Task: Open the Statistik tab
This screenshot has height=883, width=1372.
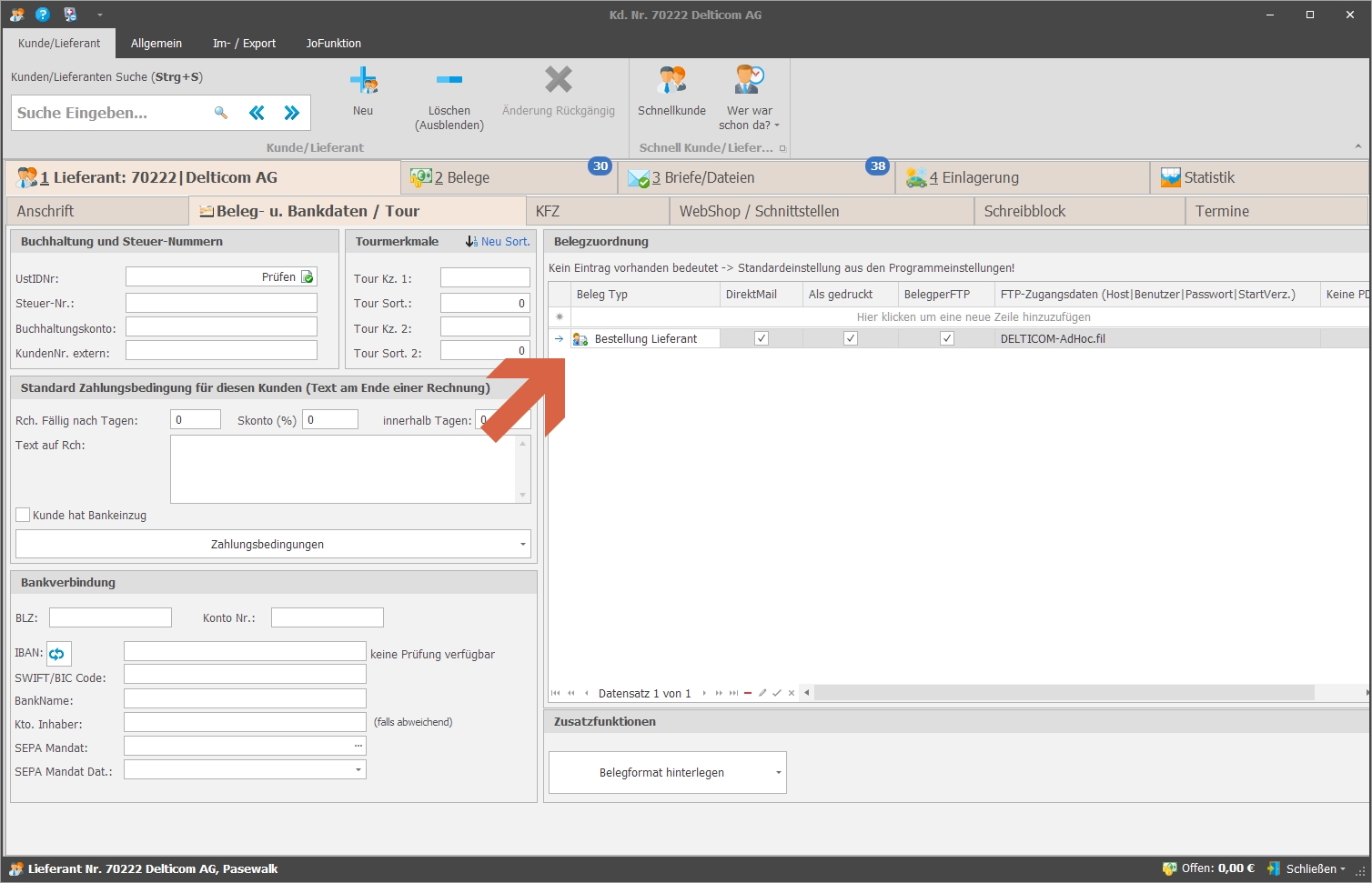Action: (x=1259, y=177)
